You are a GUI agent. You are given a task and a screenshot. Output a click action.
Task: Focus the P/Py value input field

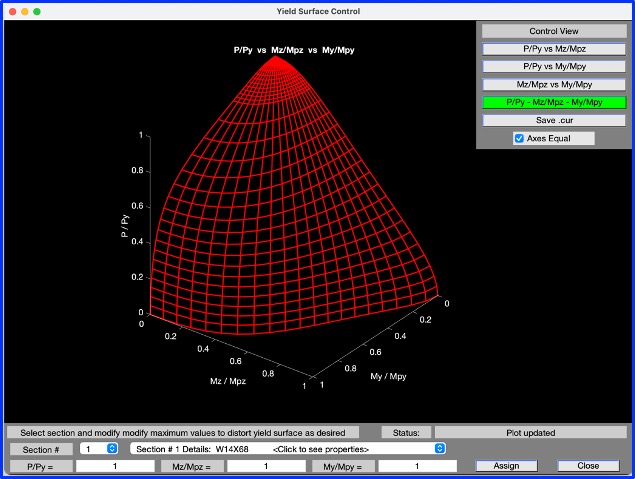(113, 466)
